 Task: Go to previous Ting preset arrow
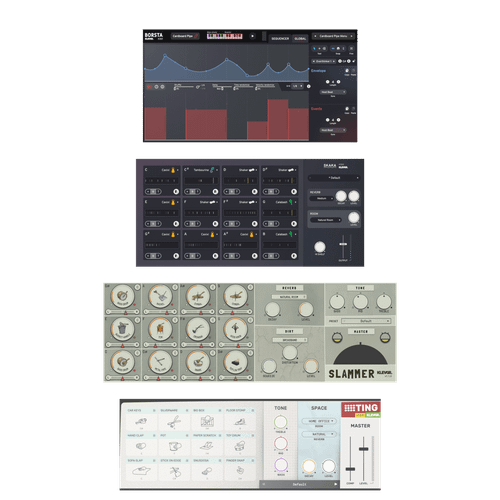264,484
